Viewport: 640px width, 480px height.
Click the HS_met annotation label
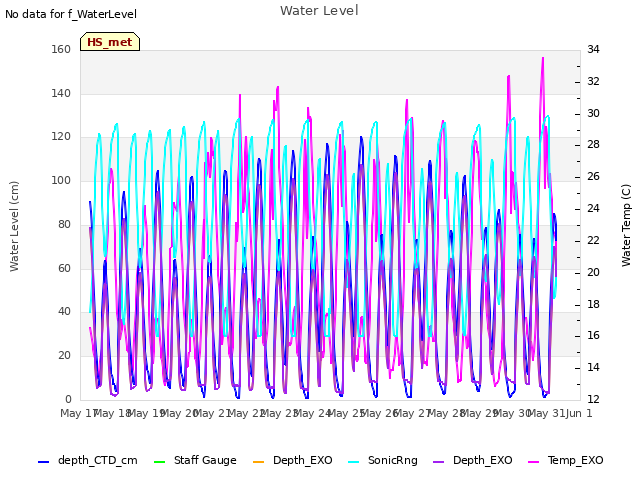[x=110, y=42]
